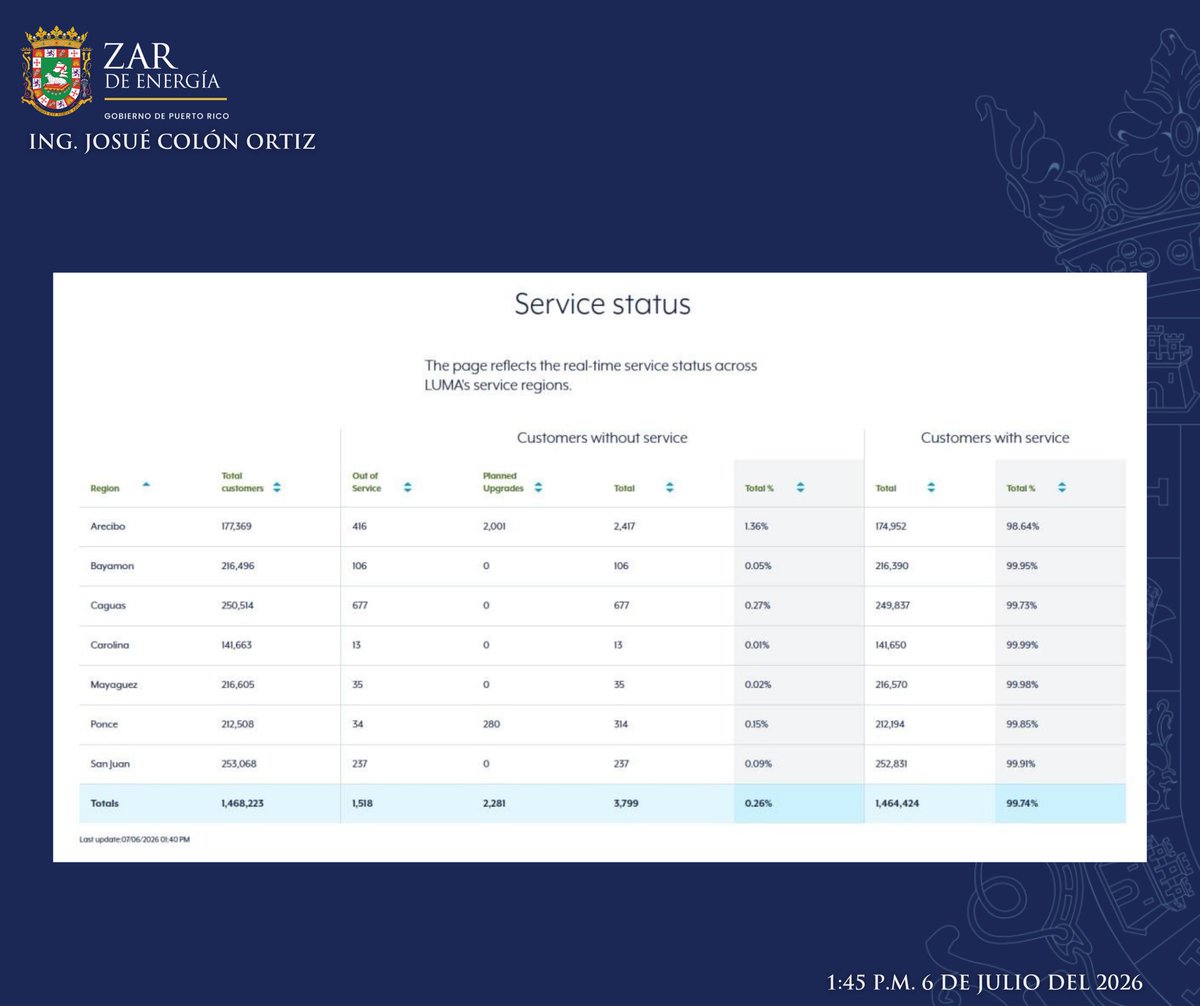
Task: Click the Totals row label
Action: 104,803
